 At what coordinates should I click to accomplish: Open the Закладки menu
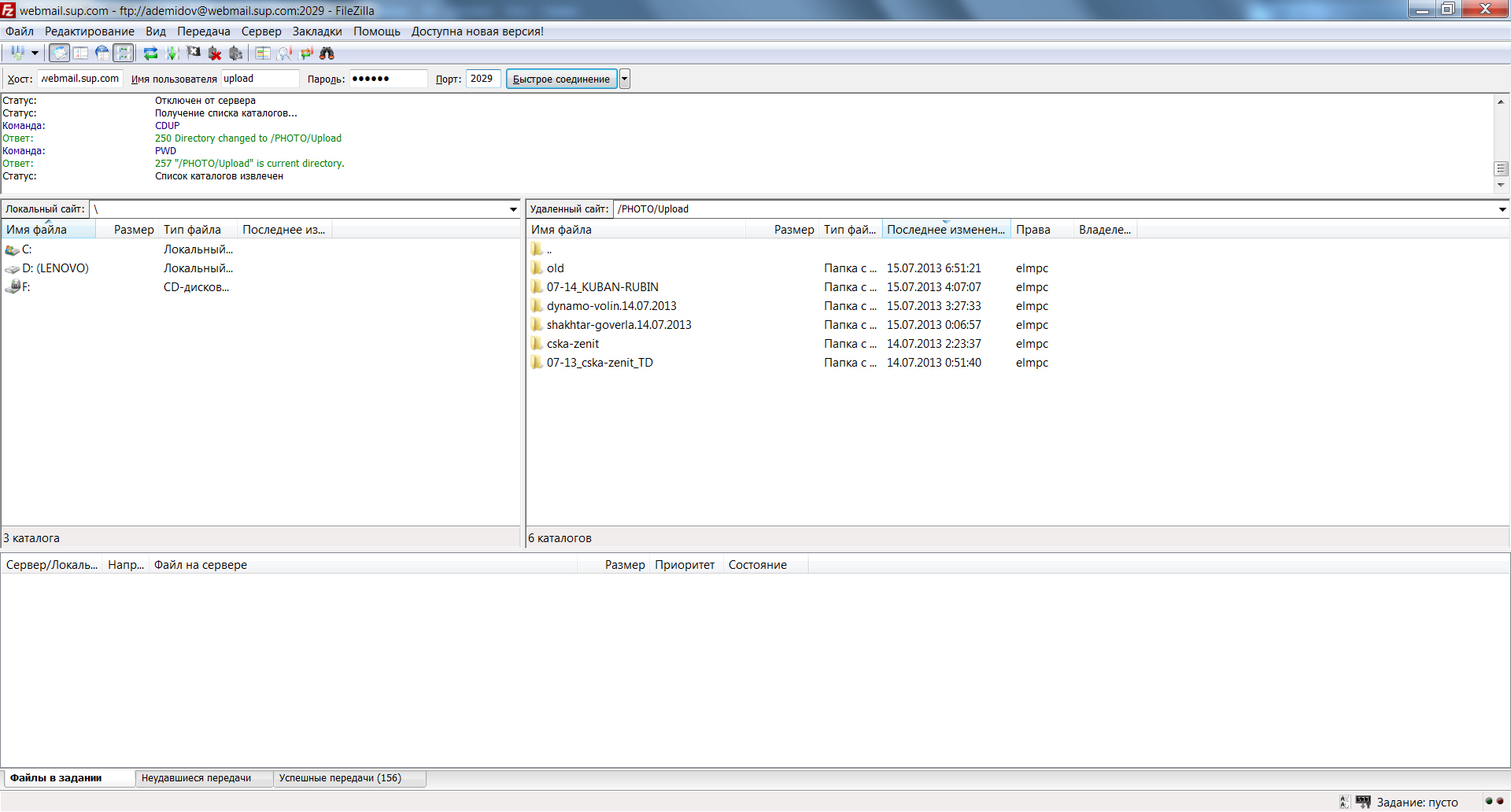[317, 31]
